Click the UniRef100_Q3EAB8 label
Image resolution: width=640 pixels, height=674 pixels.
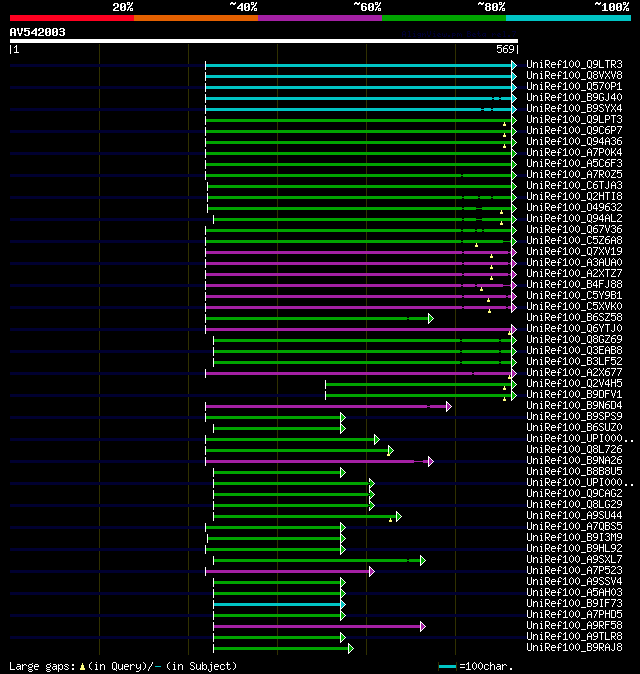(x=574, y=351)
